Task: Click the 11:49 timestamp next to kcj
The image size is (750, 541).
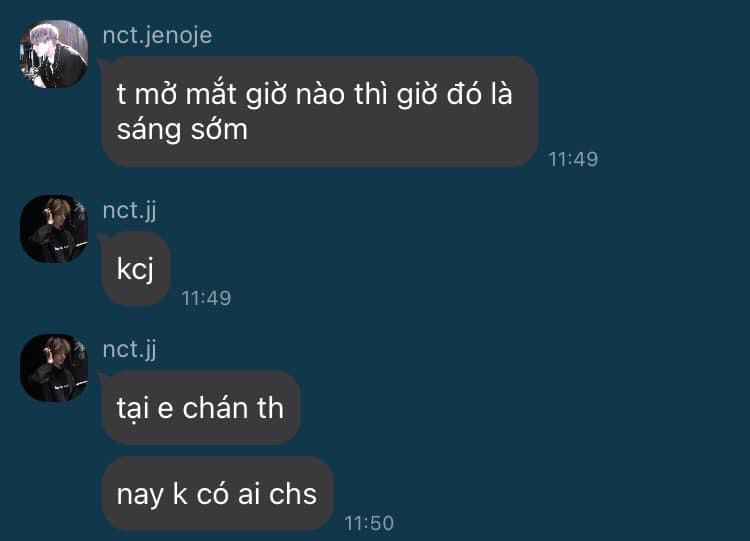Action: click(206, 298)
